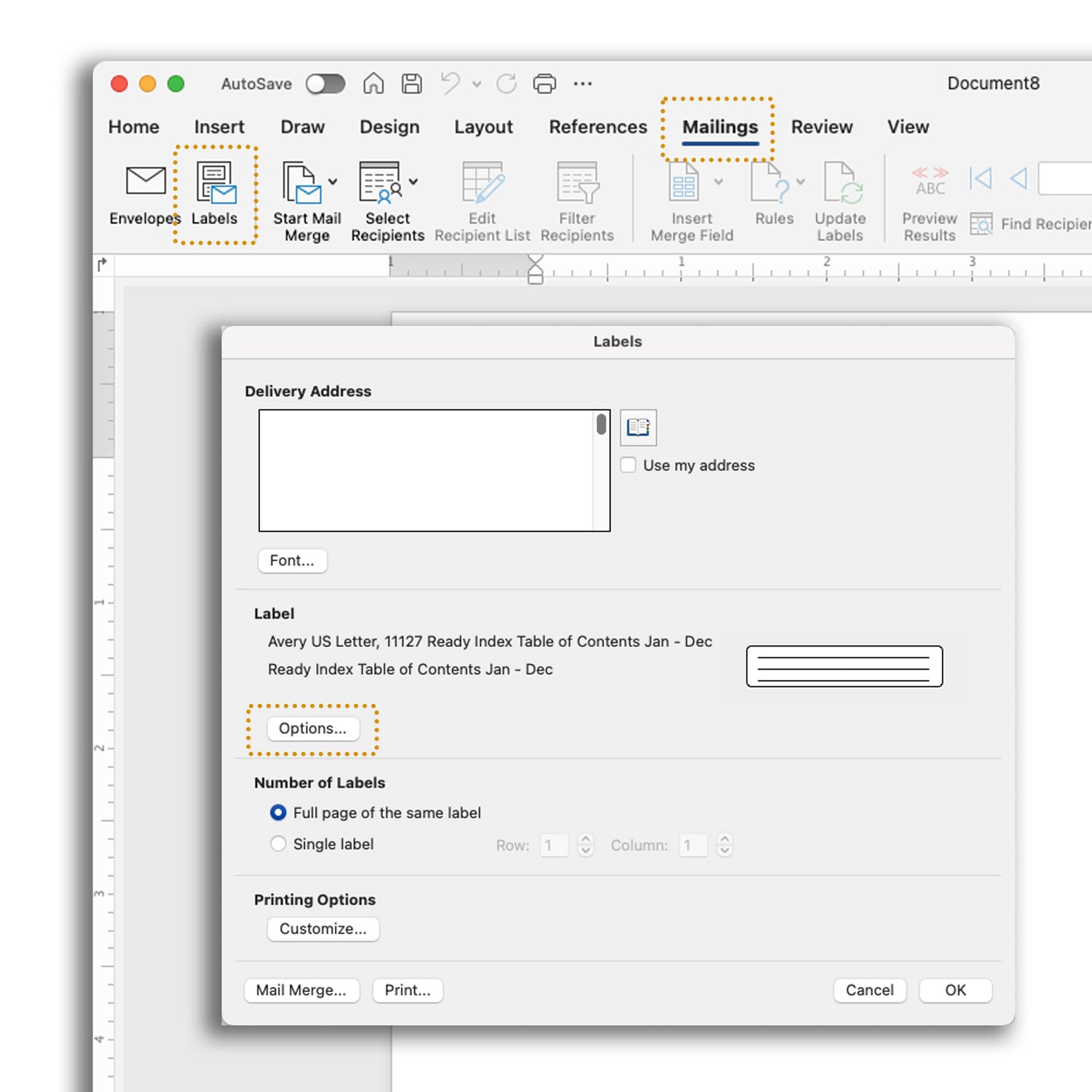Click the Start Mail Merge icon
The width and height of the screenshot is (1092, 1092).
coord(301,182)
